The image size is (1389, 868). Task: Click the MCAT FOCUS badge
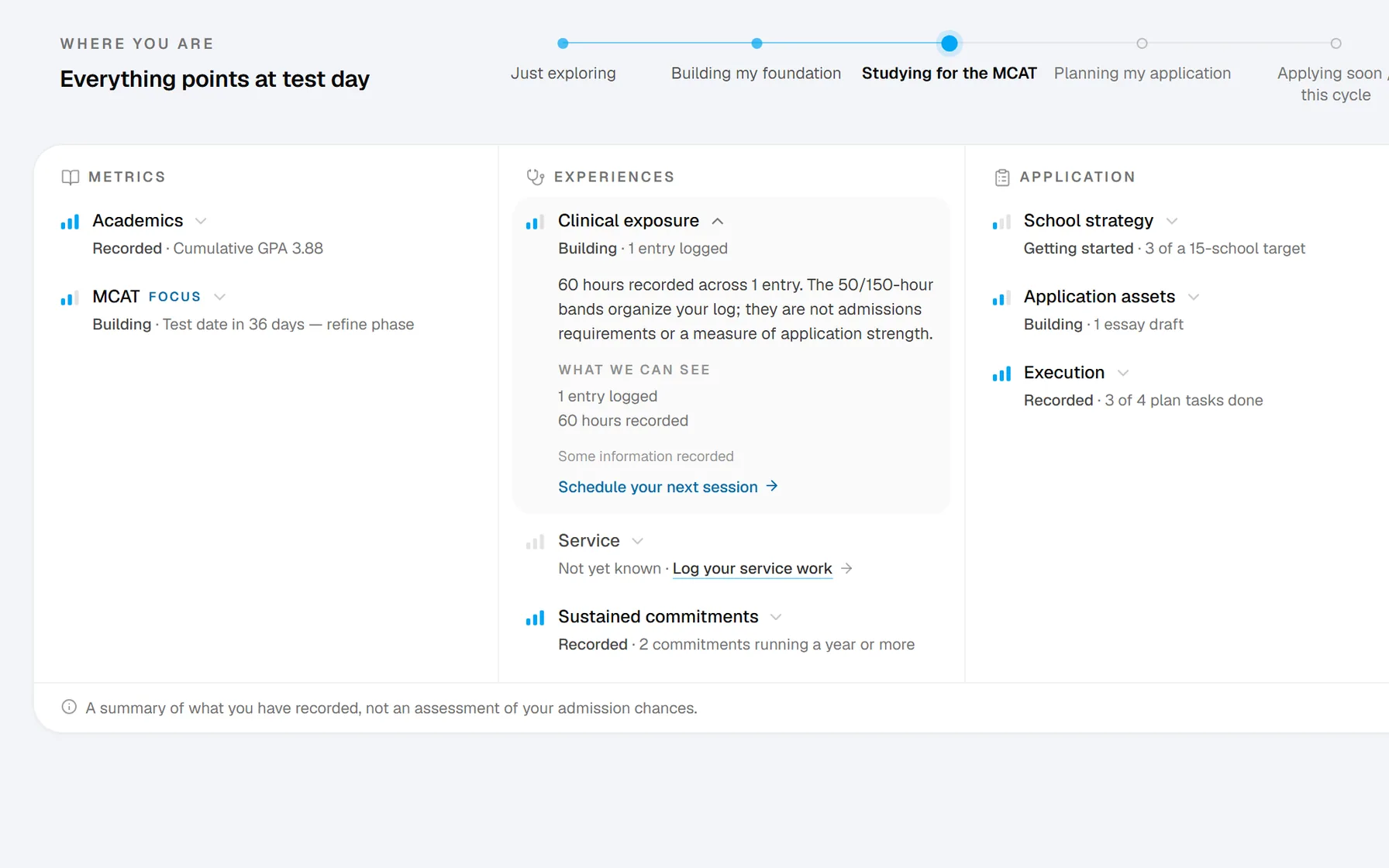coord(174,297)
